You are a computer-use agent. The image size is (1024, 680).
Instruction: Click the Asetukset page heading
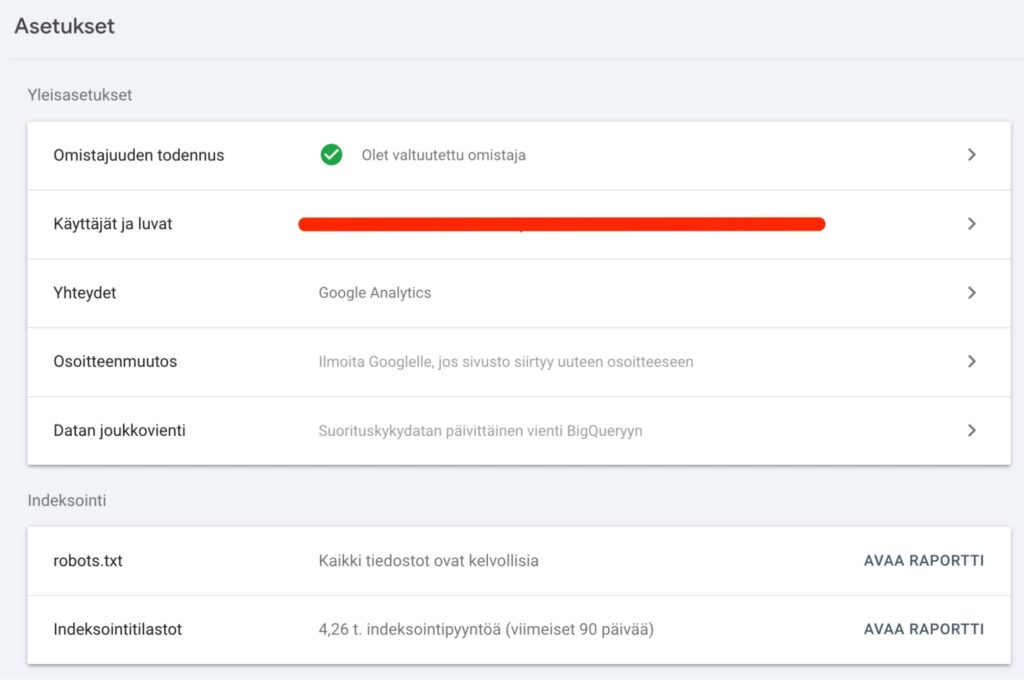point(64,26)
